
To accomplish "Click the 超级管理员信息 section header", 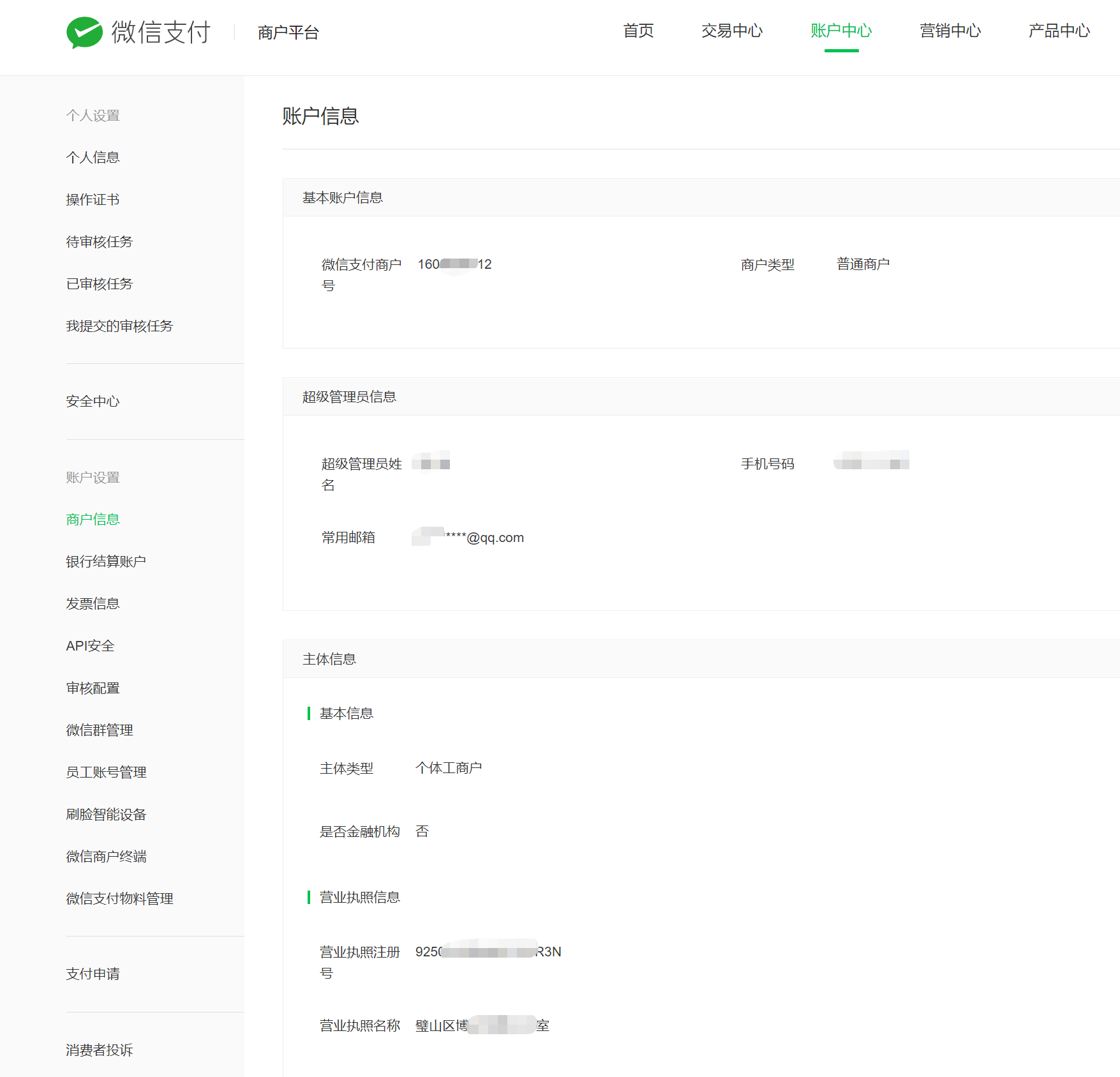I will (x=349, y=397).
